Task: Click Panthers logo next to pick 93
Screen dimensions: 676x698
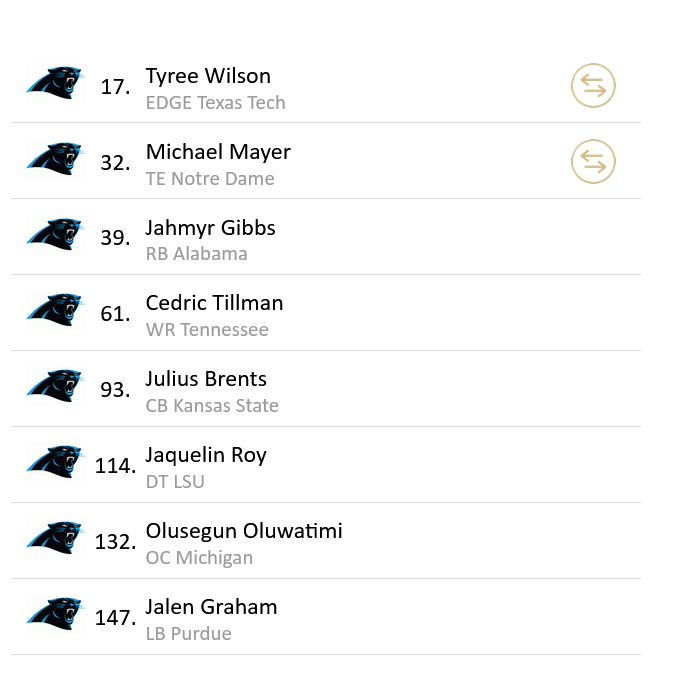Action: [x=55, y=387]
